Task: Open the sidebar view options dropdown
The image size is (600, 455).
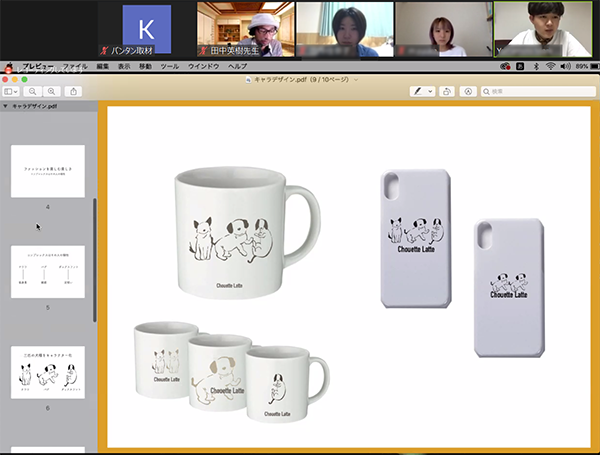Action: click(x=12, y=91)
